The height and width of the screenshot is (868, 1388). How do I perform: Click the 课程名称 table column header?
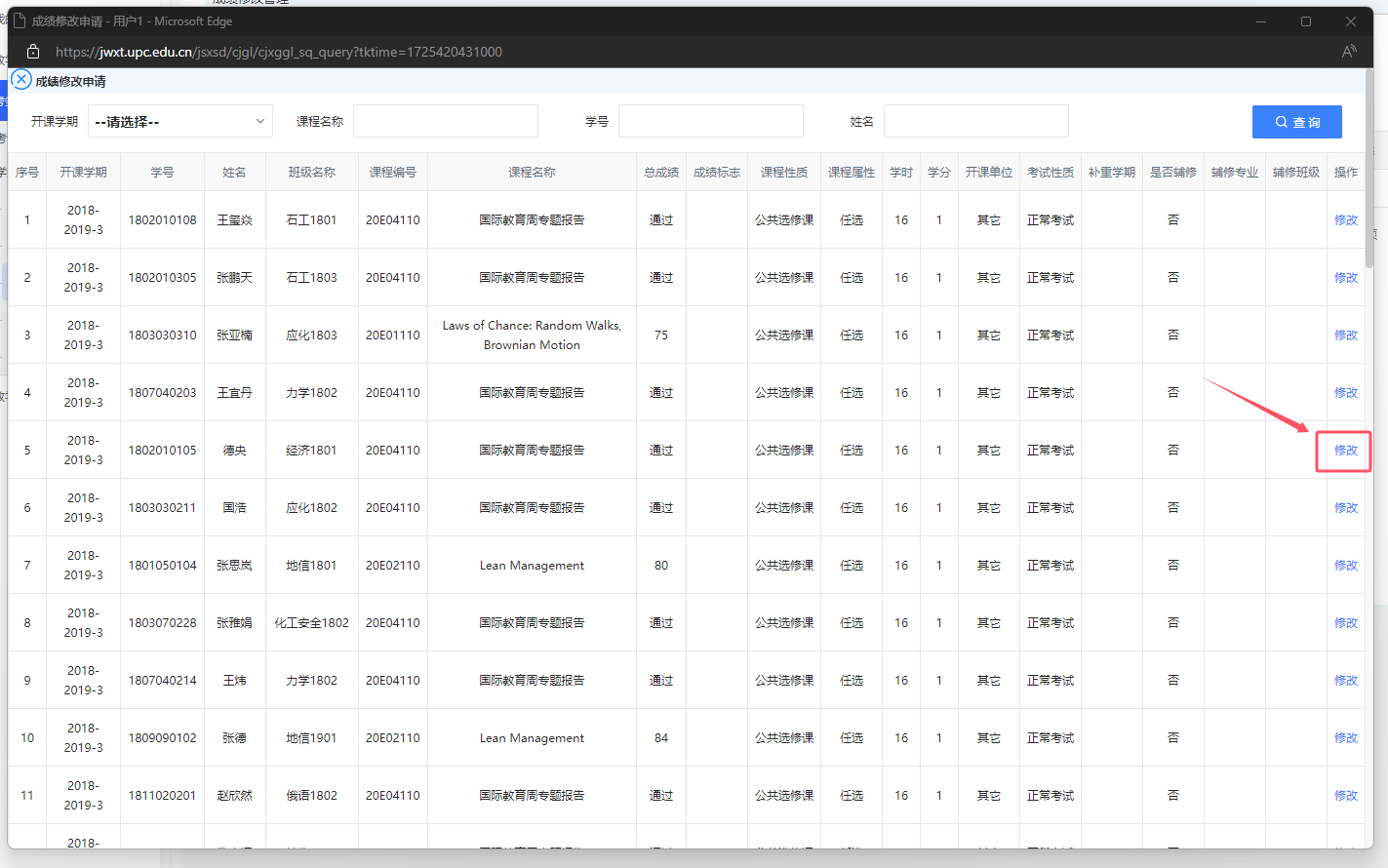click(x=532, y=173)
